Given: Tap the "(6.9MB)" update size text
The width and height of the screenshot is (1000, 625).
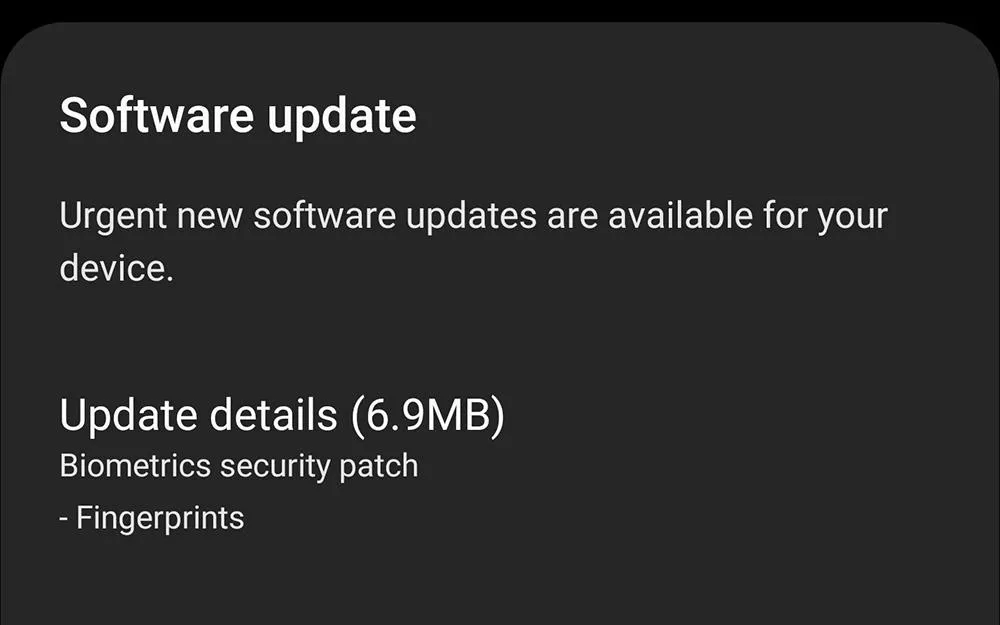Looking at the screenshot, I should point(427,417).
